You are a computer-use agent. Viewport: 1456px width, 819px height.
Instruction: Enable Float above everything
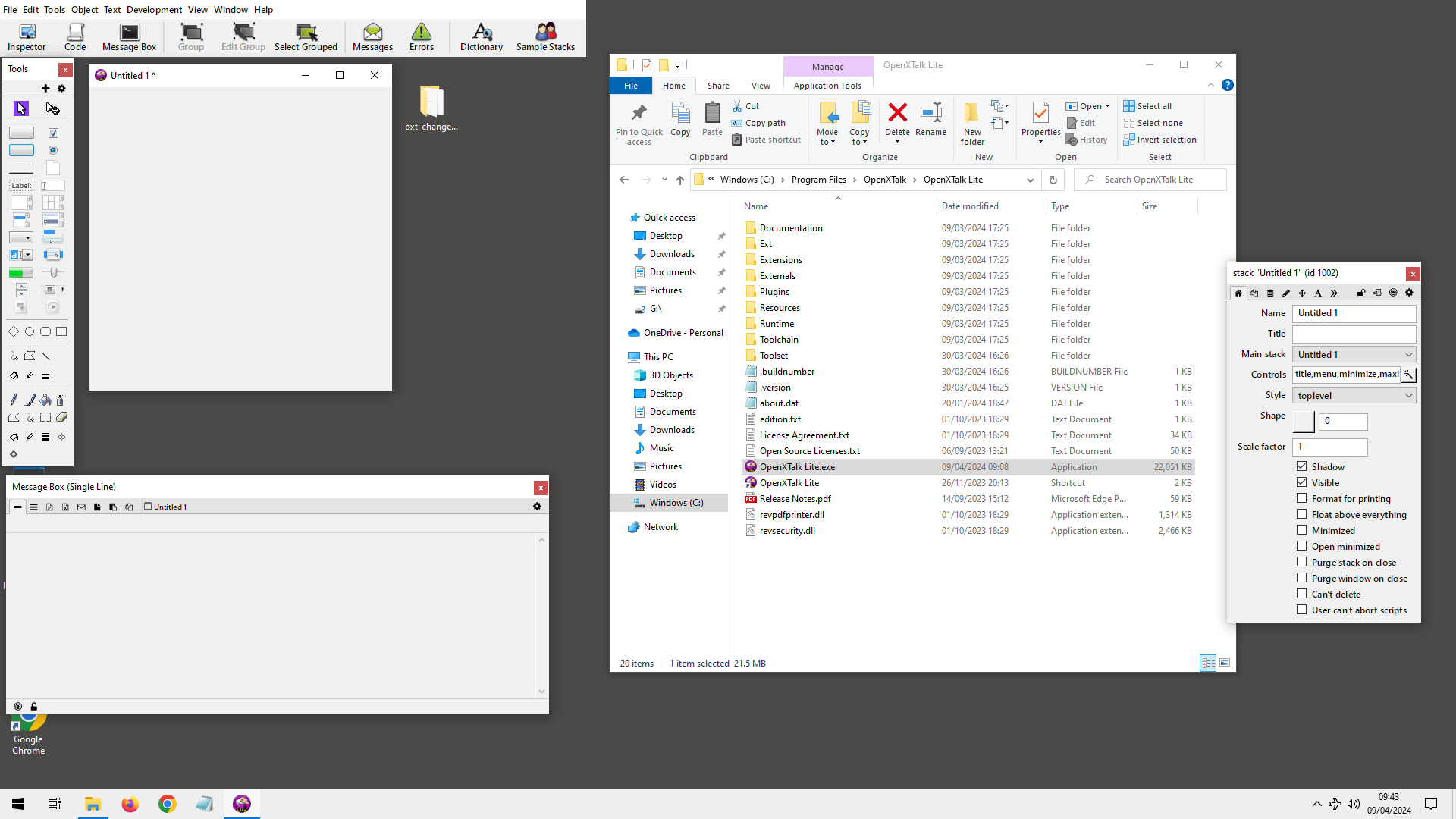1302,514
